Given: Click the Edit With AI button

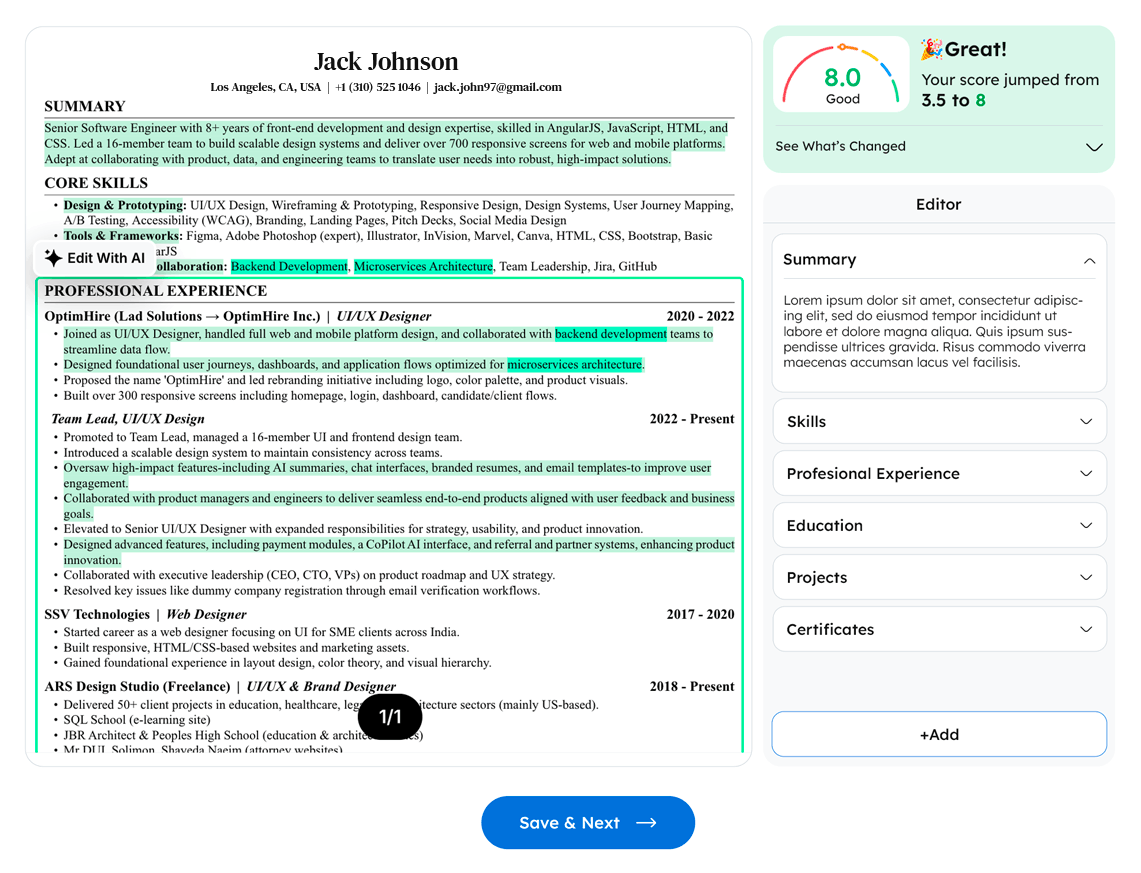Looking at the screenshot, I should [x=95, y=258].
